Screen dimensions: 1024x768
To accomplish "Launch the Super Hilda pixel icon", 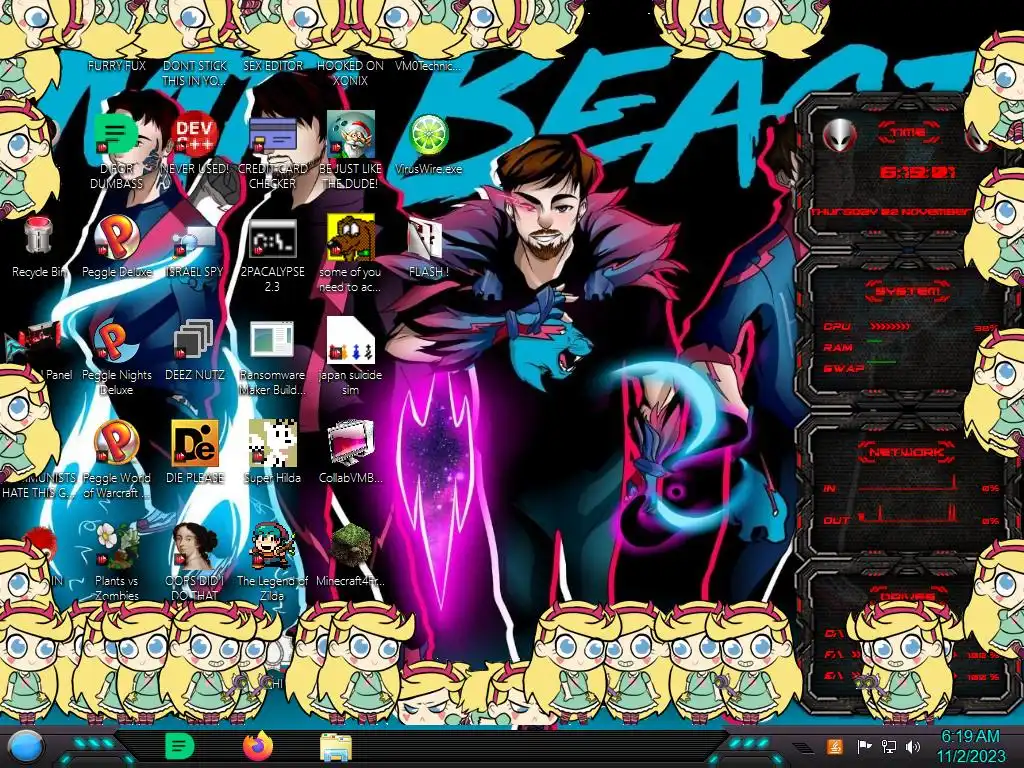I will point(272,443).
